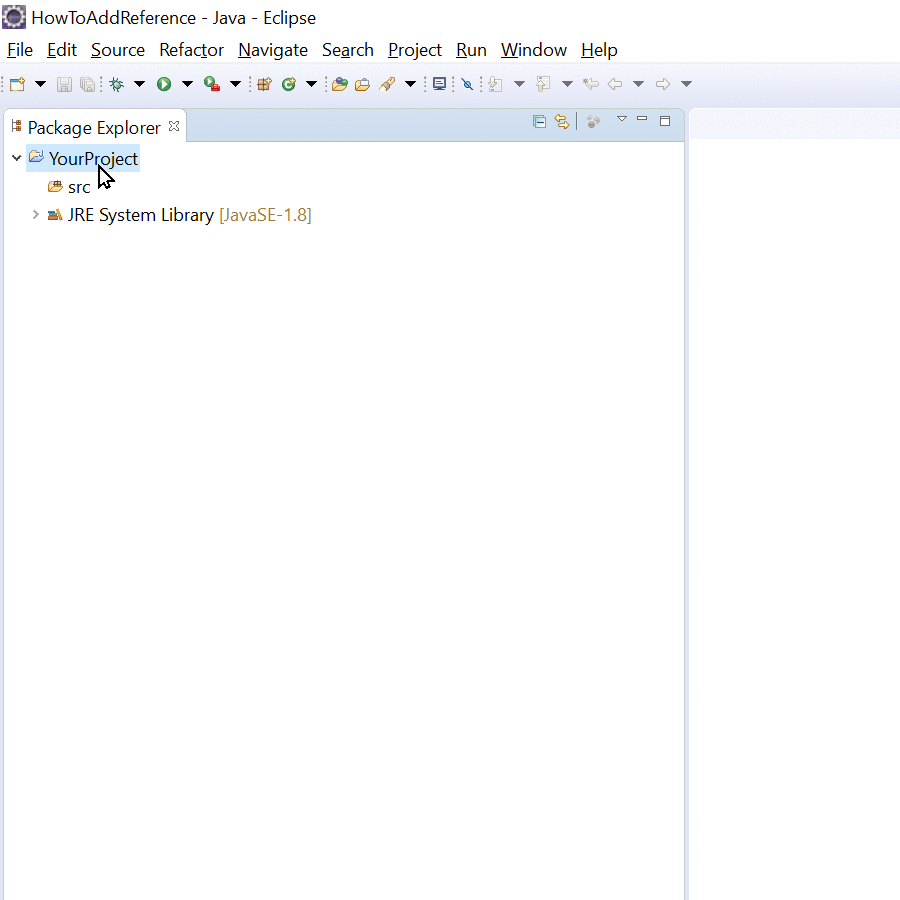
Task: Click the Save All toolbar icon
Action: click(x=88, y=84)
